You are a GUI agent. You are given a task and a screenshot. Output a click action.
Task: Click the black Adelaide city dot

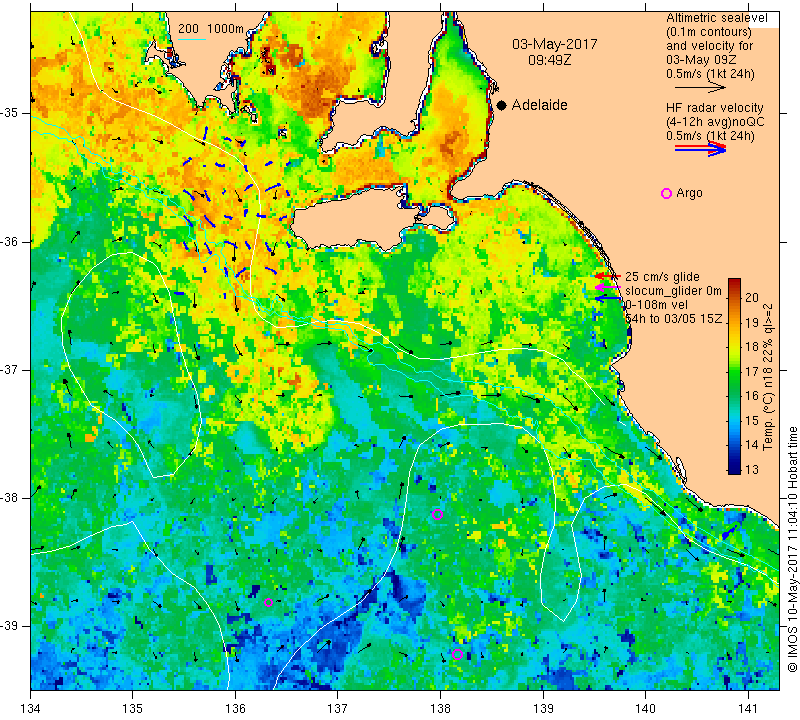[x=502, y=105]
